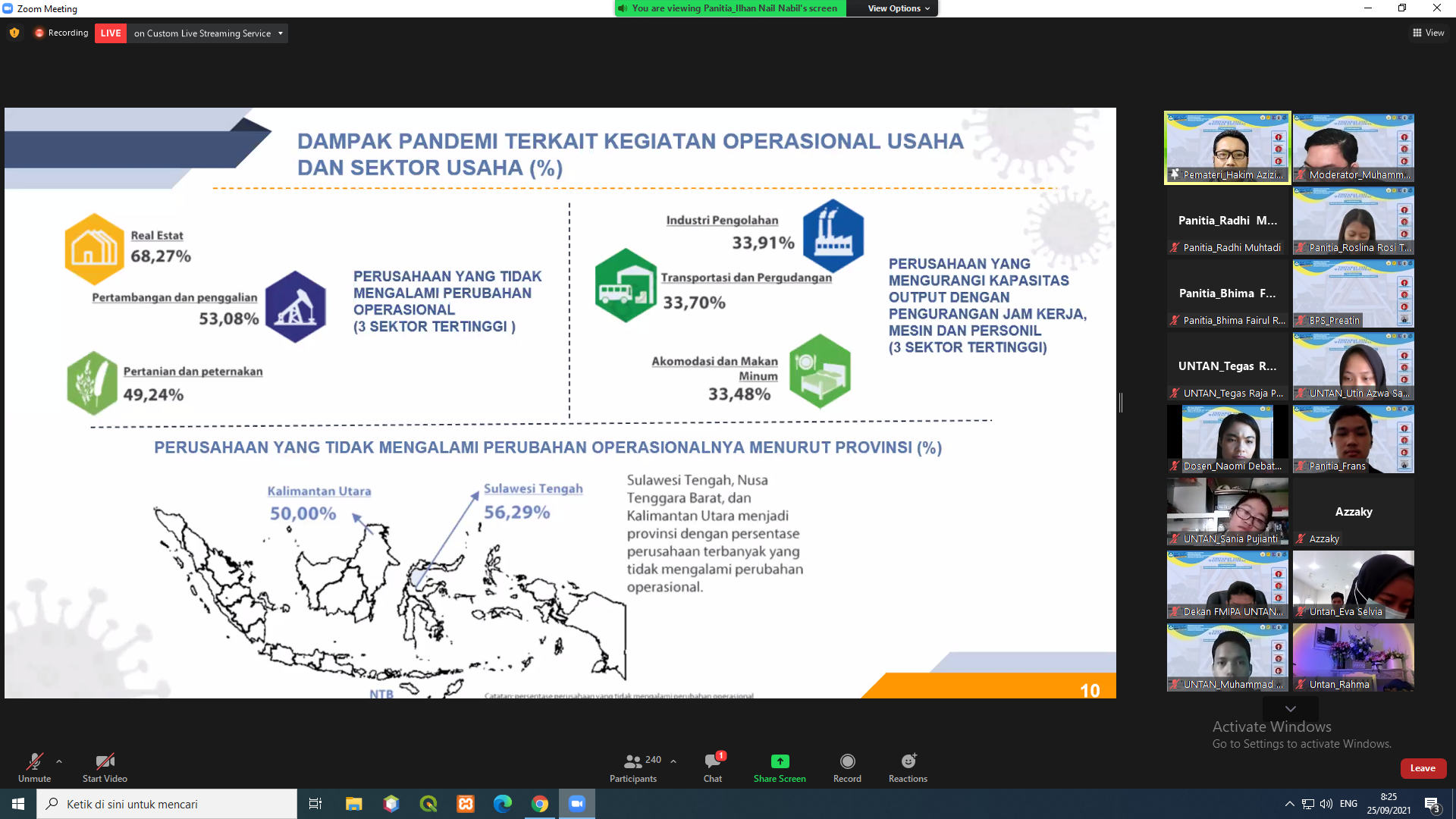Unmute the microphone

click(x=34, y=767)
